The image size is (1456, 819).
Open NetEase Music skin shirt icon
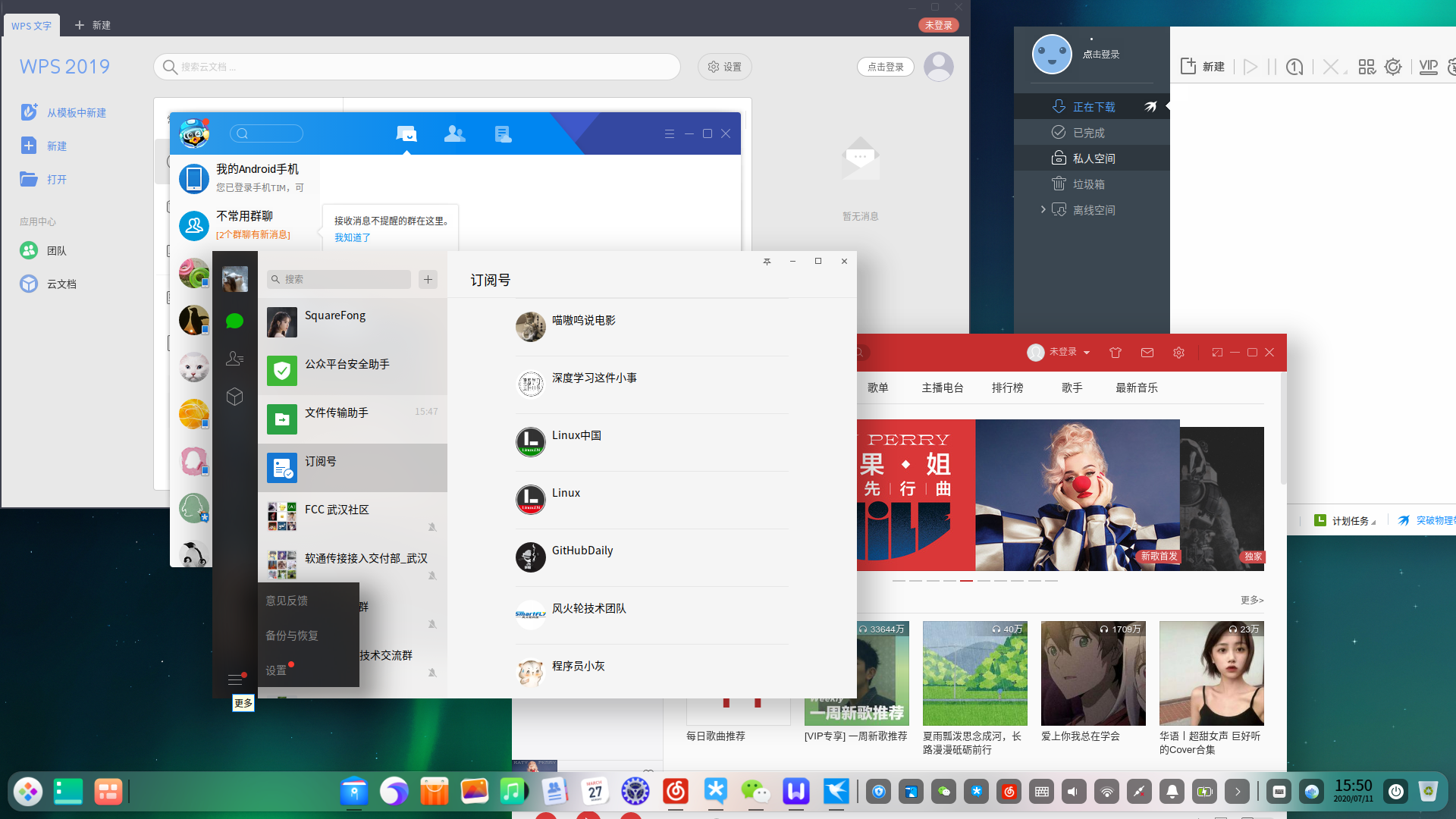coord(1115,353)
